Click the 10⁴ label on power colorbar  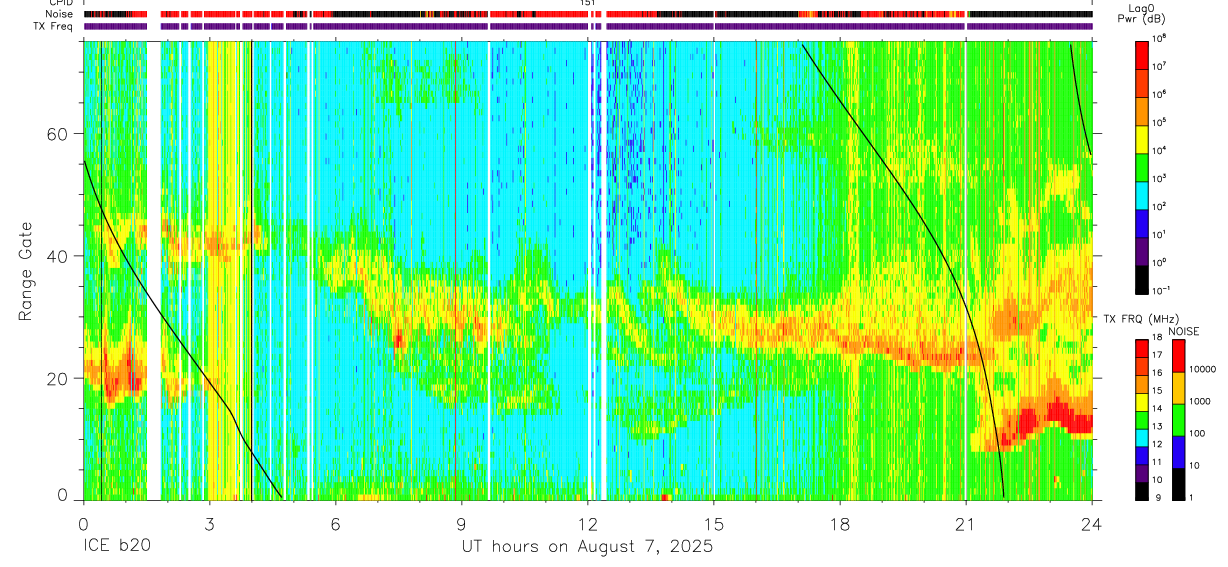1160,150
